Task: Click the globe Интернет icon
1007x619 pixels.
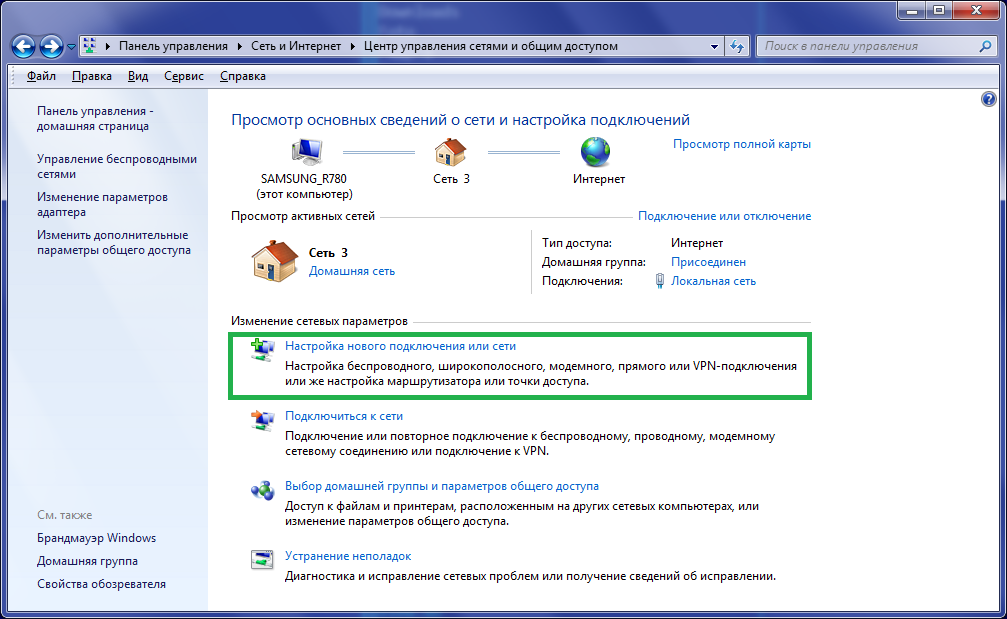Action: click(595, 152)
